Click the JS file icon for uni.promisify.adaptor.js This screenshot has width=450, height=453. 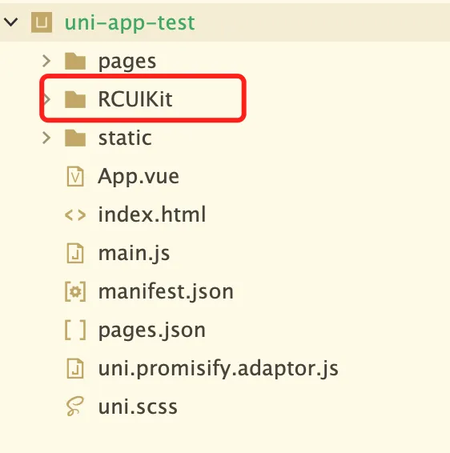75,368
